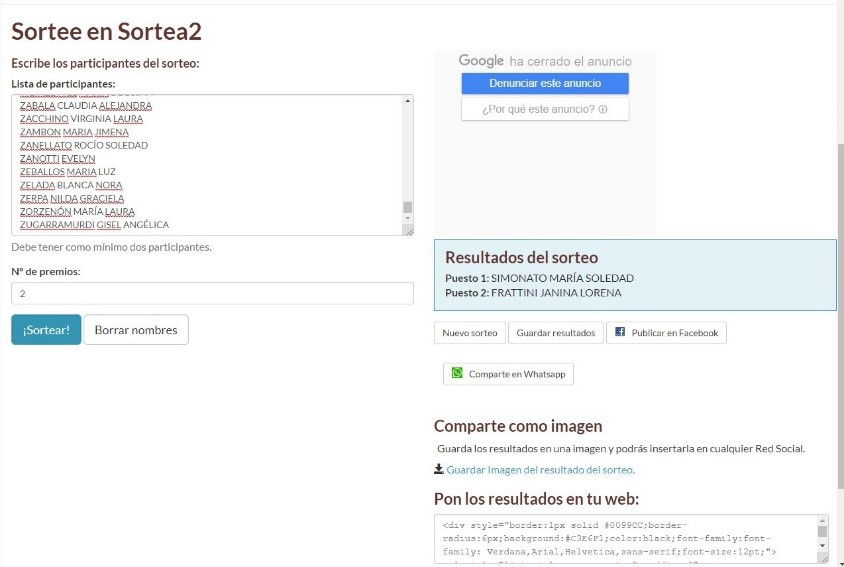844x567 pixels.
Task: Select ZERPA NILDA GRACIELA in the list
Action: 72,198
